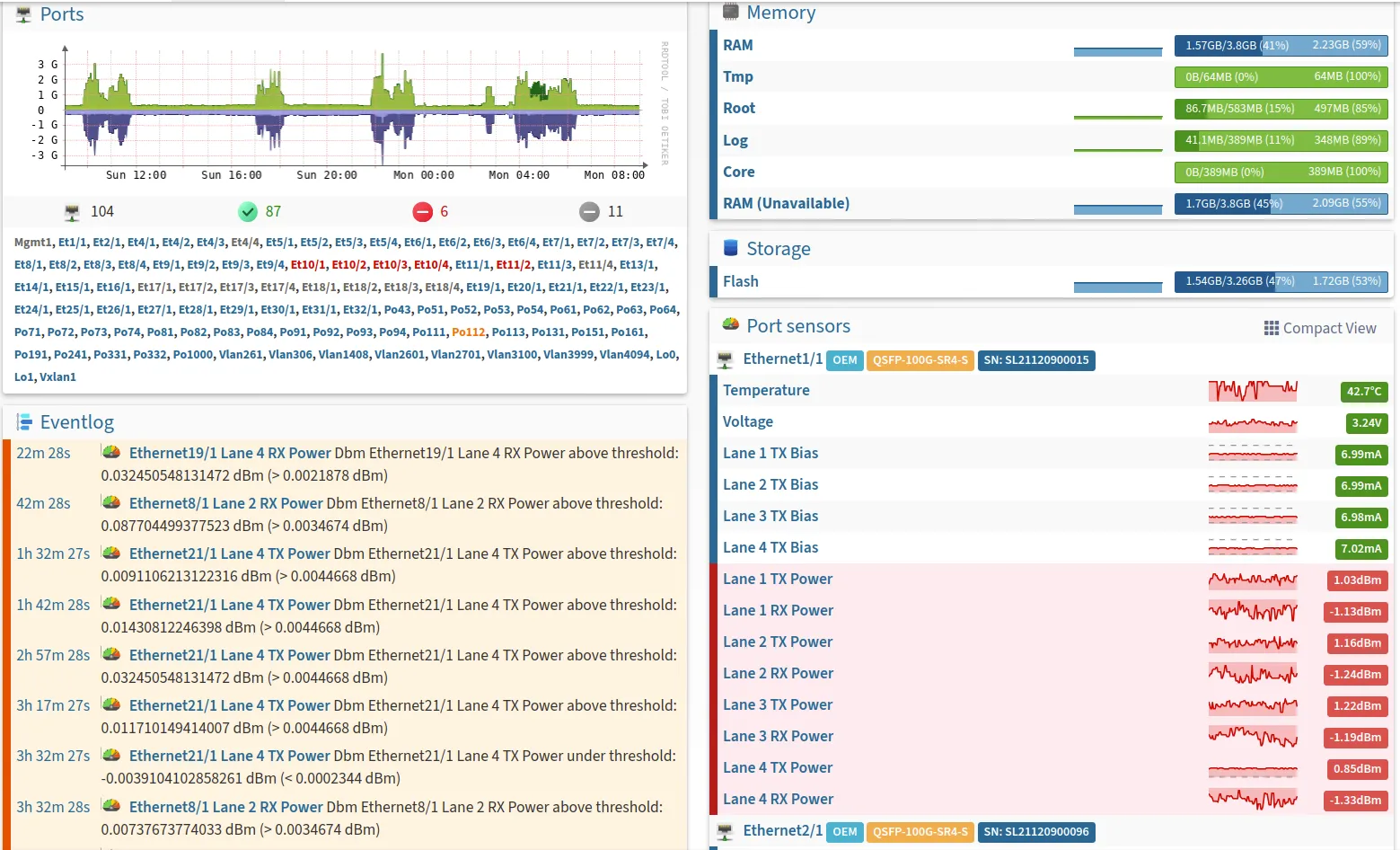Open the Et10/1 port link
Viewport: 1400px width, 850px height.
(x=308, y=265)
